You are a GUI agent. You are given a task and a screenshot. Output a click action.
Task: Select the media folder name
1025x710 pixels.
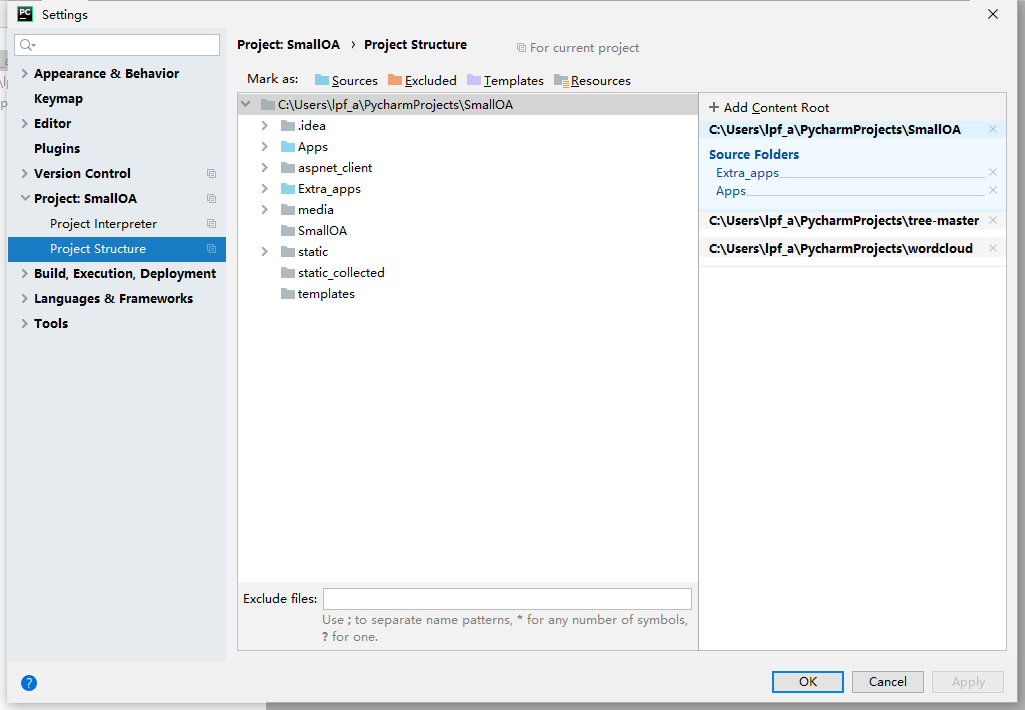coord(316,209)
